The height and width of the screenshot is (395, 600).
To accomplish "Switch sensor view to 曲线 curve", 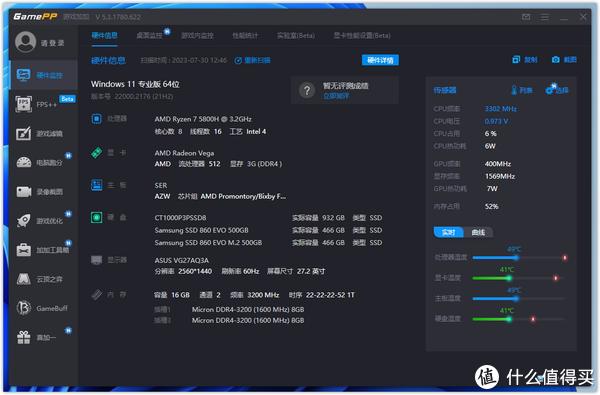I will [x=478, y=232].
